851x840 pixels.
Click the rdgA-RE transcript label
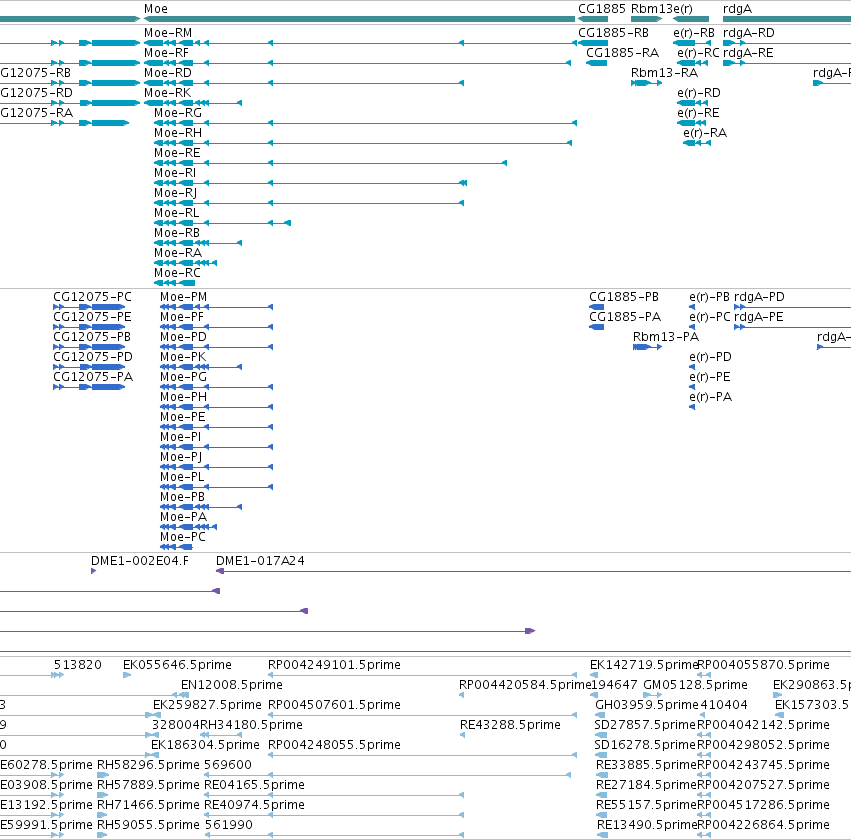tap(748, 53)
